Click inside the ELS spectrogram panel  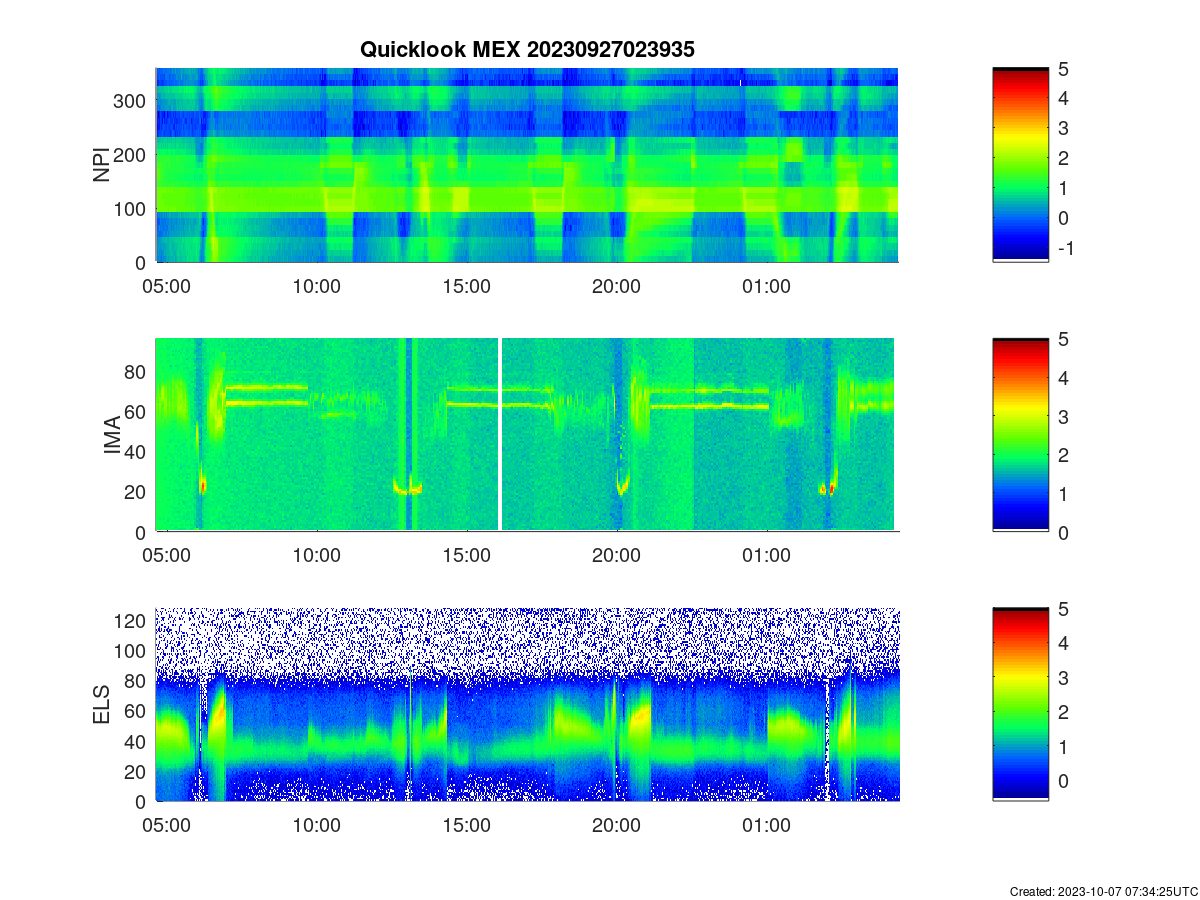coord(527,705)
